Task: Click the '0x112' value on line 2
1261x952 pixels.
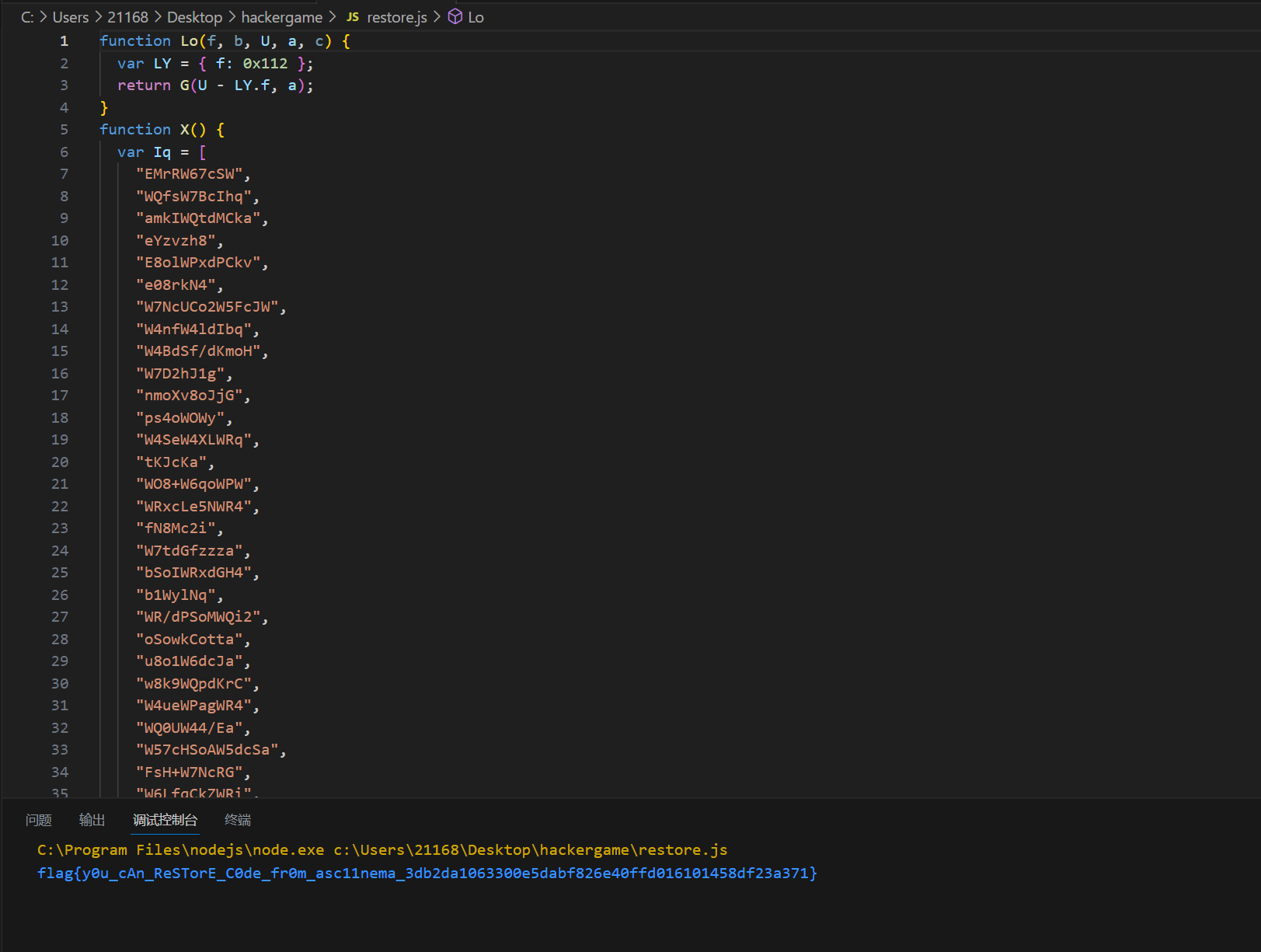Action: (265, 64)
